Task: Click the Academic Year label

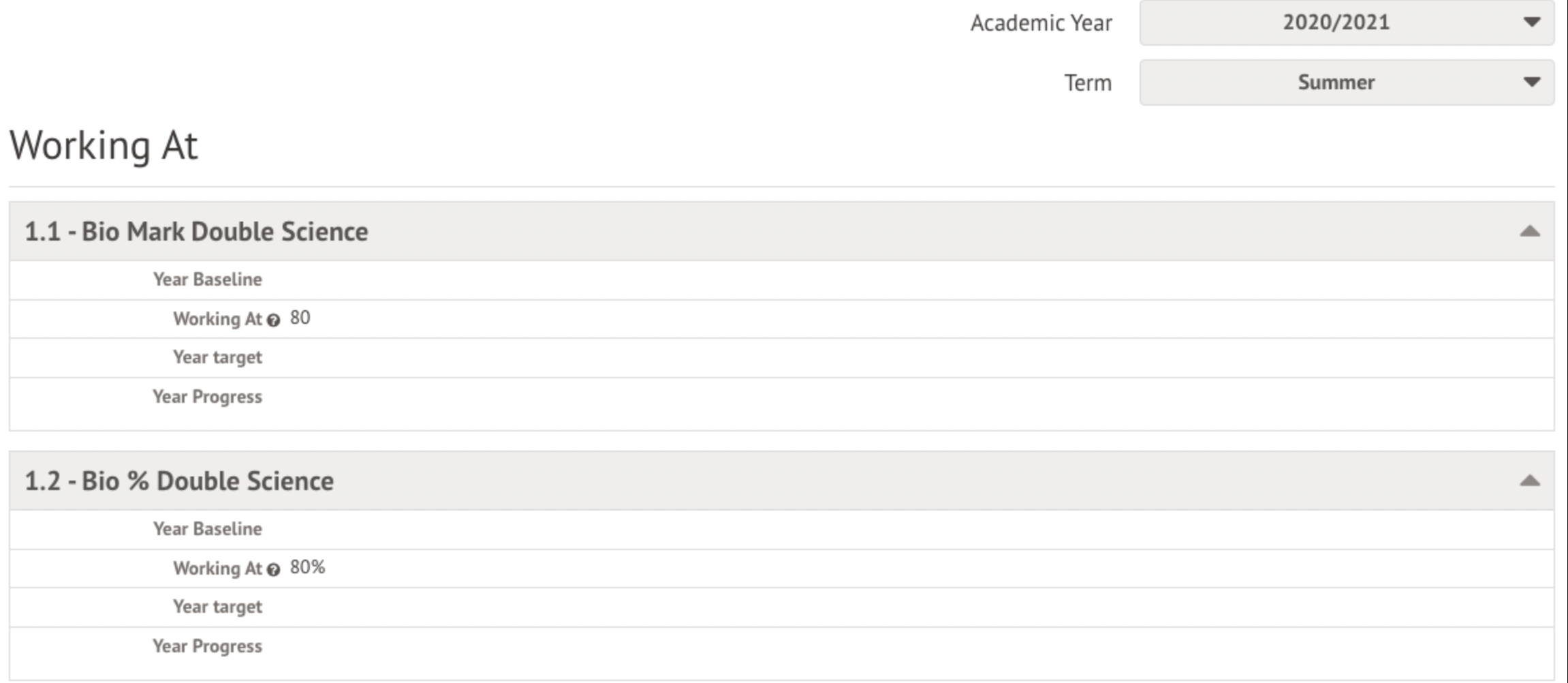Action: (1041, 23)
